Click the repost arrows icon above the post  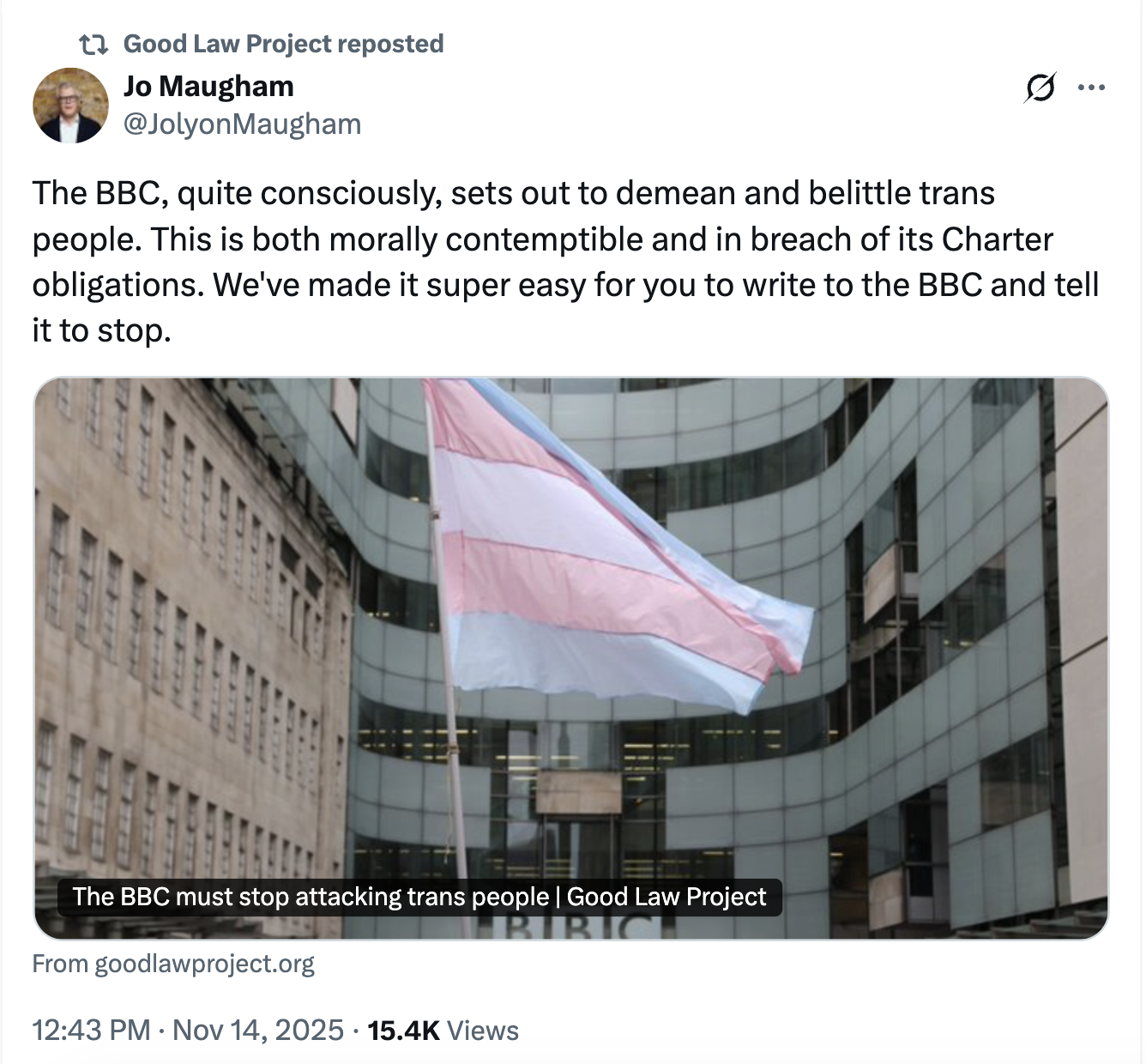[93, 44]
